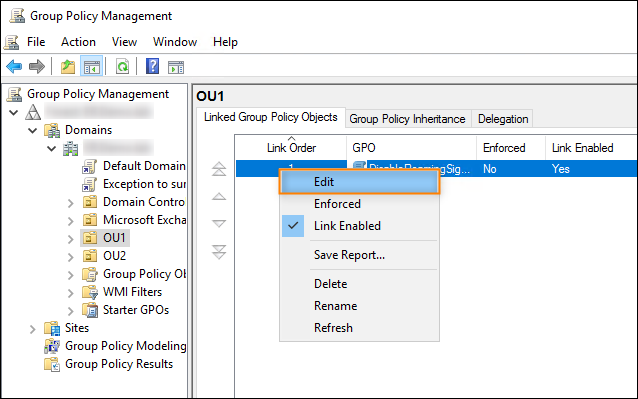Collapse the Domains tree node
The height and width of the screenshot is (399, 638).
tap(33, 131)
